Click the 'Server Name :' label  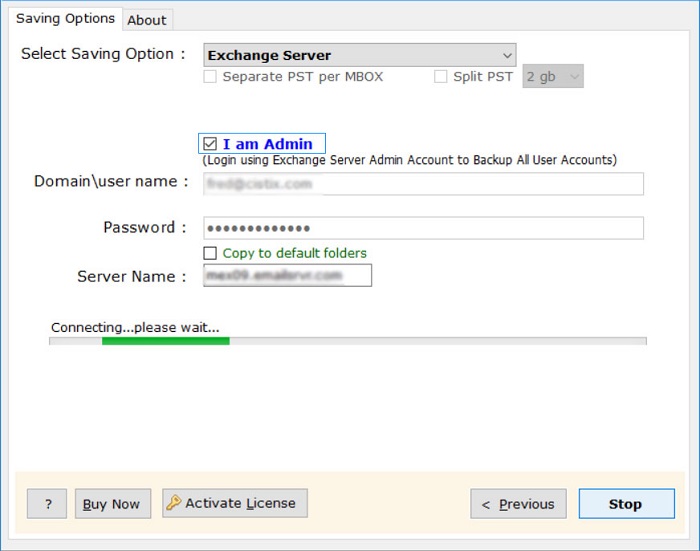(x=132, y=276)
